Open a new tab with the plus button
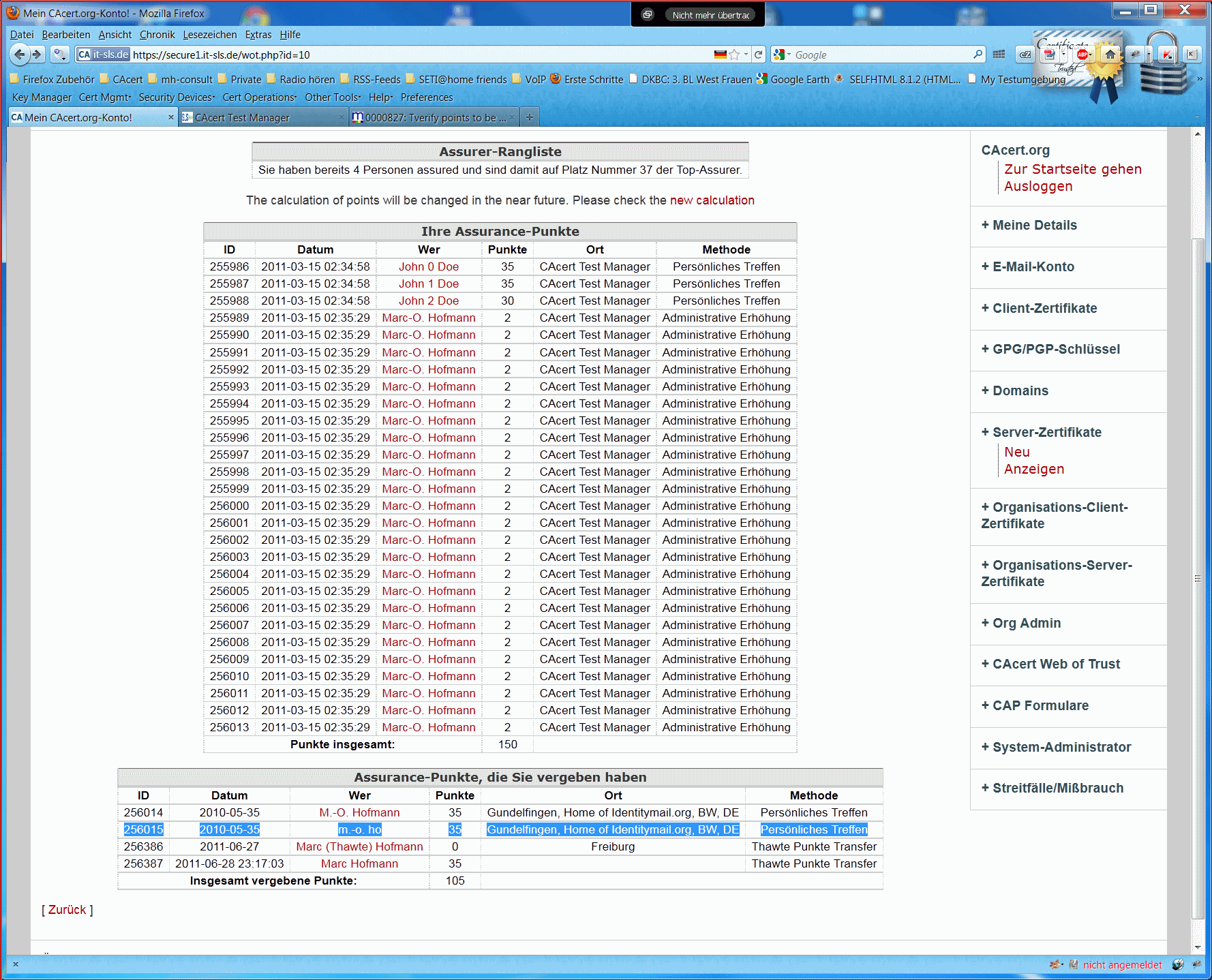This screenshot has height=980, width=1212. click(x=529, y=117)
